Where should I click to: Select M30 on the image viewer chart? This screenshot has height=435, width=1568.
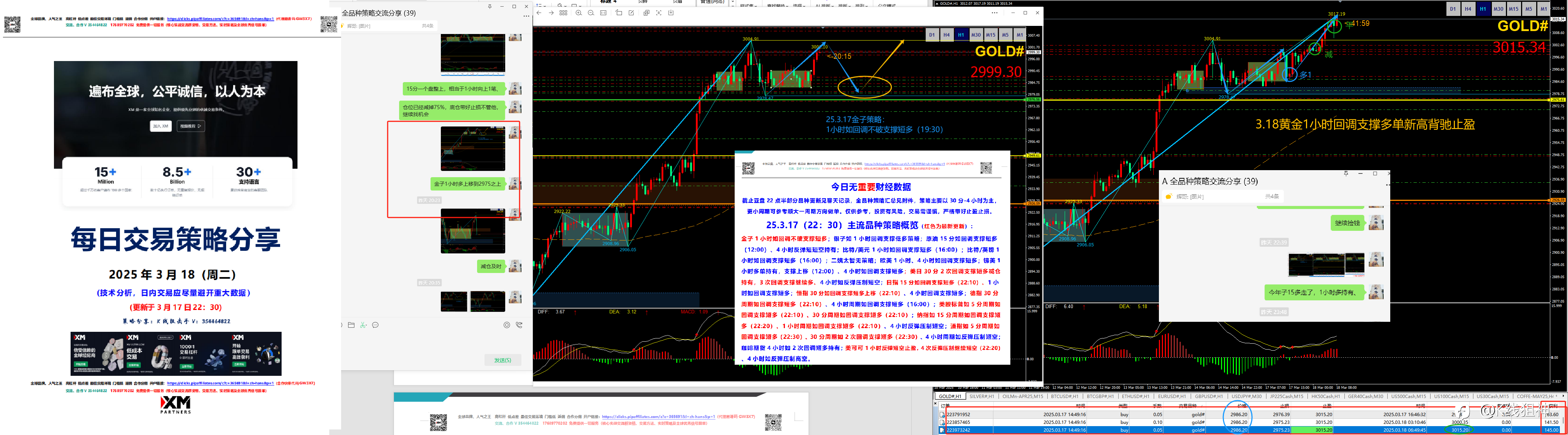[976, 35]
